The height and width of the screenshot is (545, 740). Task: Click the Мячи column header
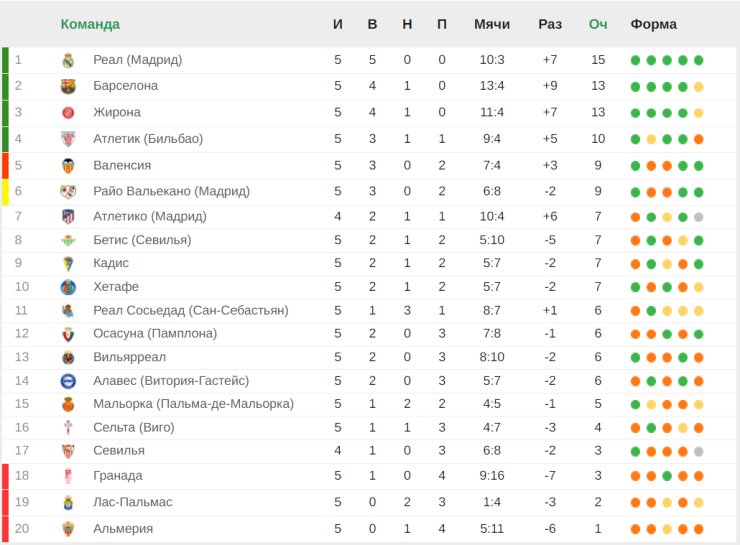click(x=492, y=24)
